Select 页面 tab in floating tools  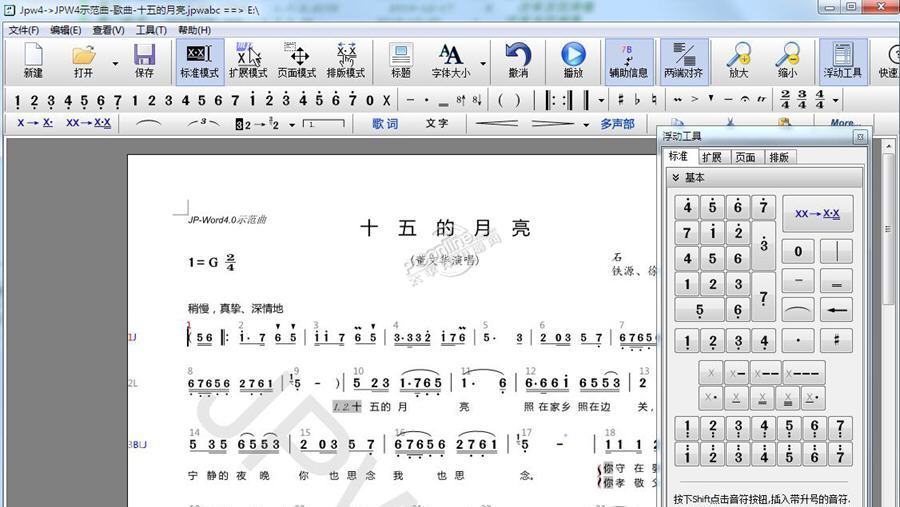[x=746, y=157]
